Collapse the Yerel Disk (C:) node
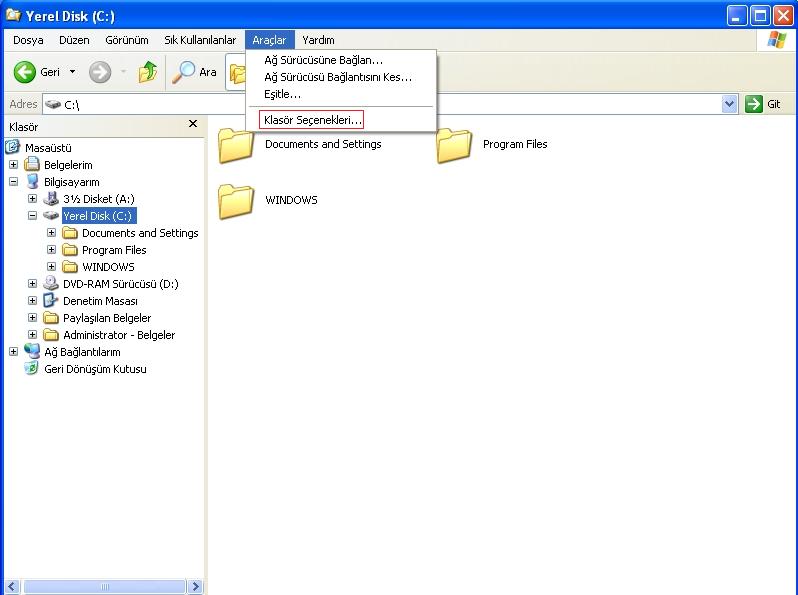 point(33,216)
